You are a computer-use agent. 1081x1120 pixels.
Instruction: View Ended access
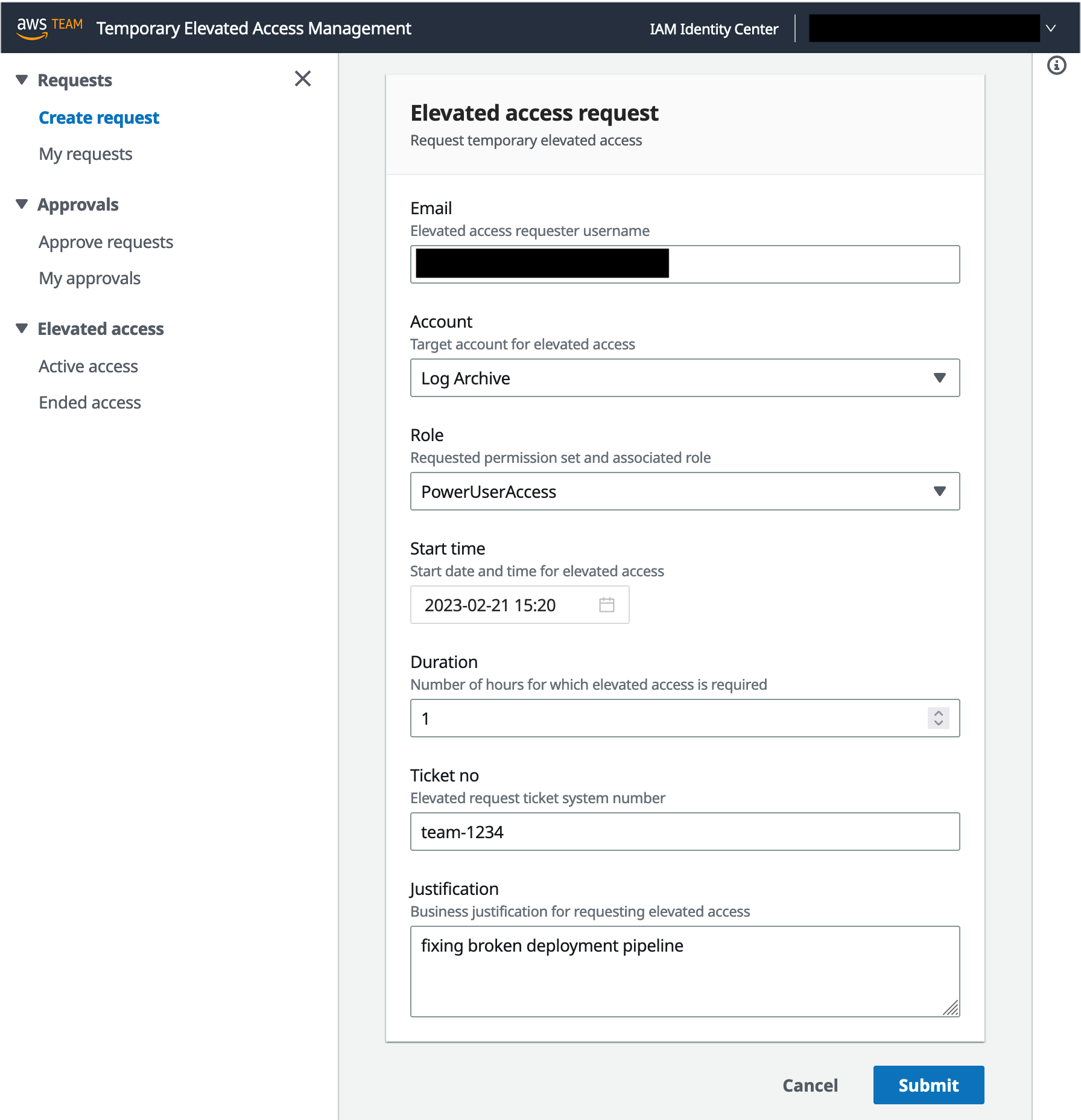(89, 402)
